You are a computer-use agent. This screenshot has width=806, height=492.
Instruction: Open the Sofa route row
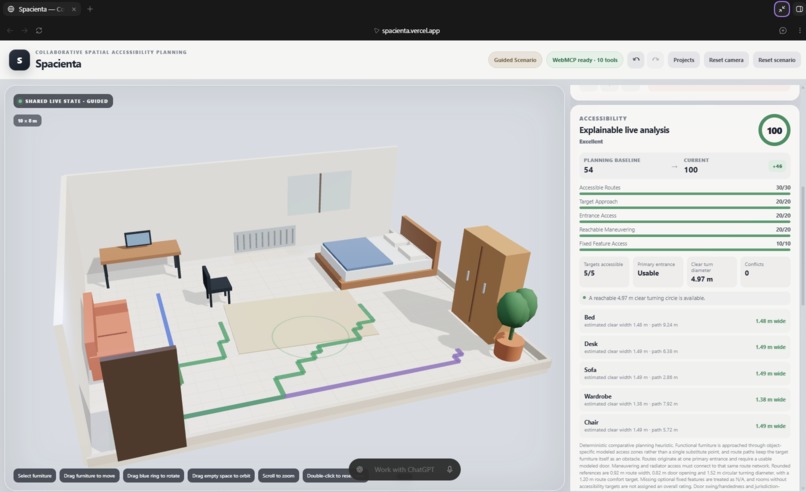(x=685, y=373)
